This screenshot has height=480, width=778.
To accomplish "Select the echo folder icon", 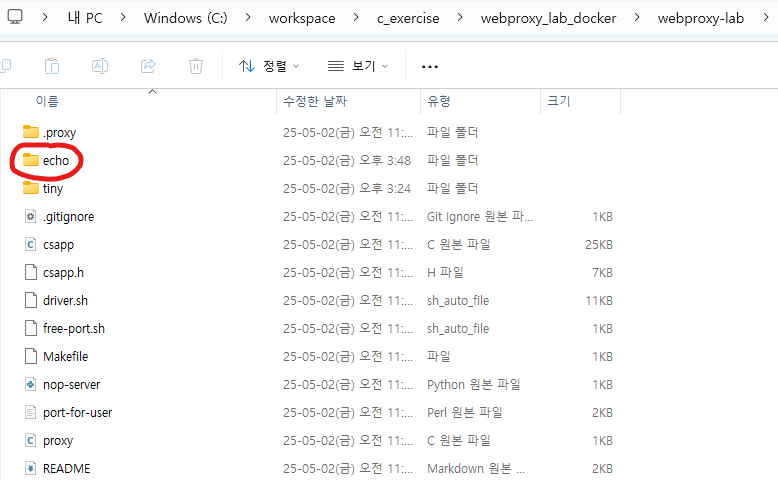I will click(x=31, y=160).
